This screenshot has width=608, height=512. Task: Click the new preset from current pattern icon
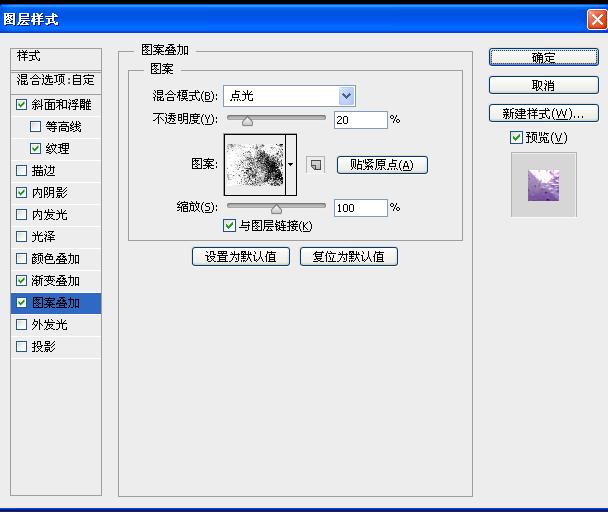click(x=316, y=165)
